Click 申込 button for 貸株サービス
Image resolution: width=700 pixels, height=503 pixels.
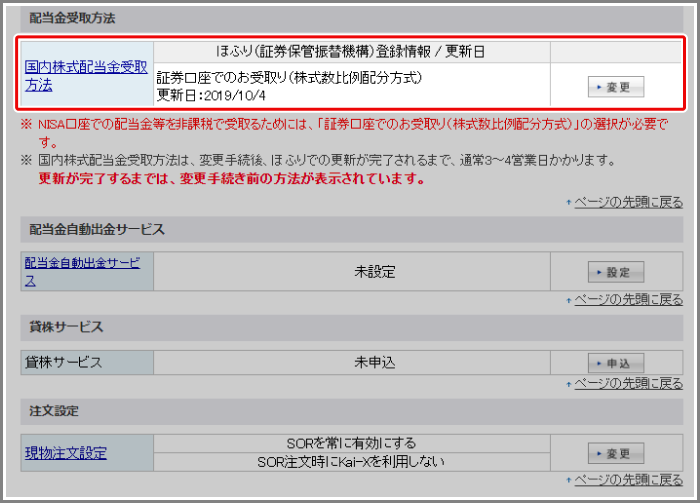click(x=616, y=363)
